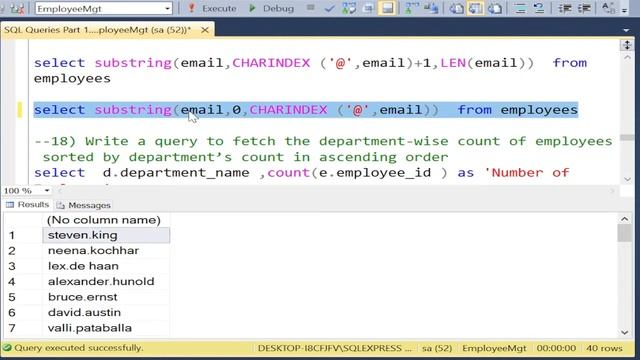
Task: Click results pane scrollbar down arrow
Action: click(x=624, y=332)
